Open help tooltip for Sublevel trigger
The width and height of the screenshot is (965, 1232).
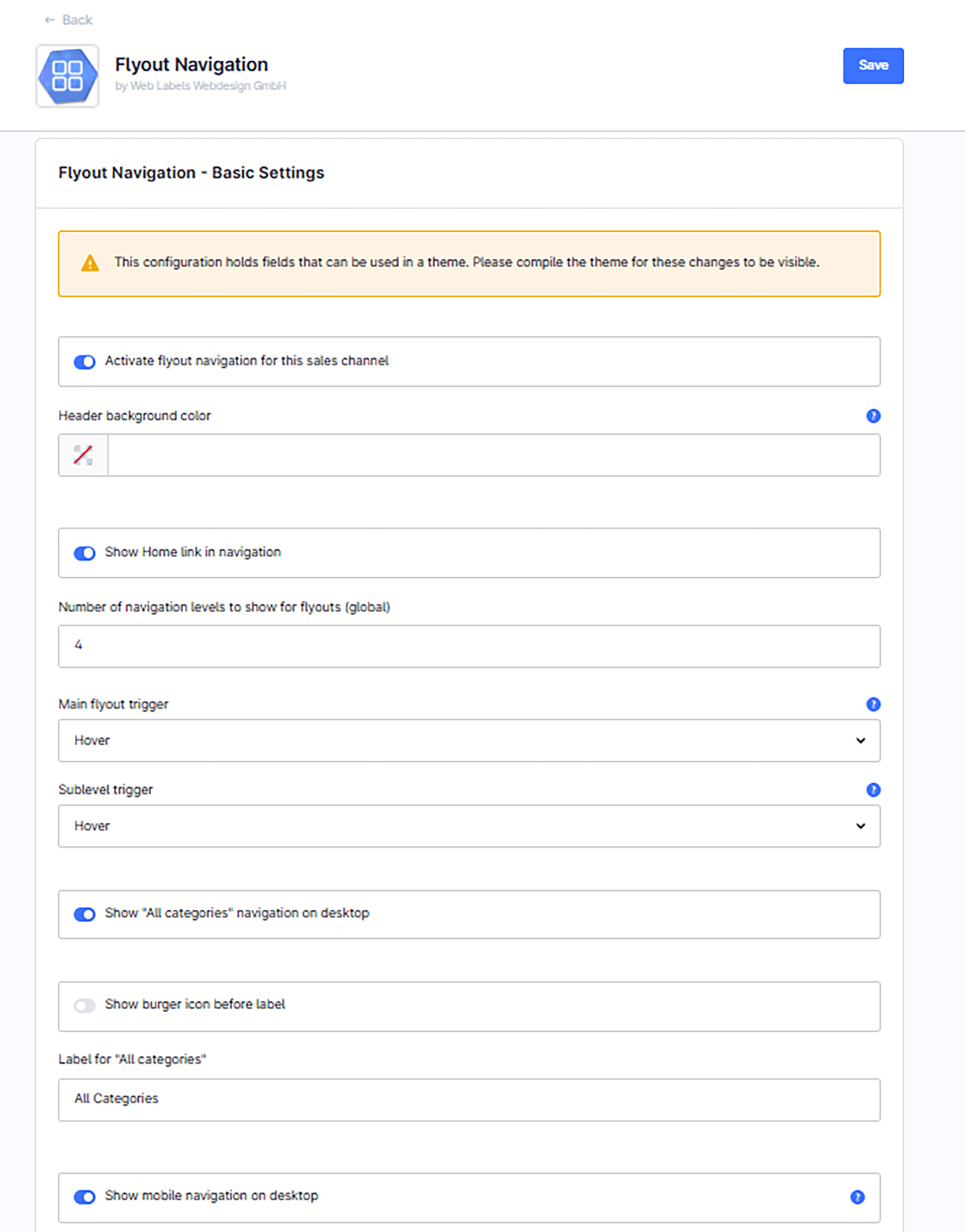tap(873, 789)
